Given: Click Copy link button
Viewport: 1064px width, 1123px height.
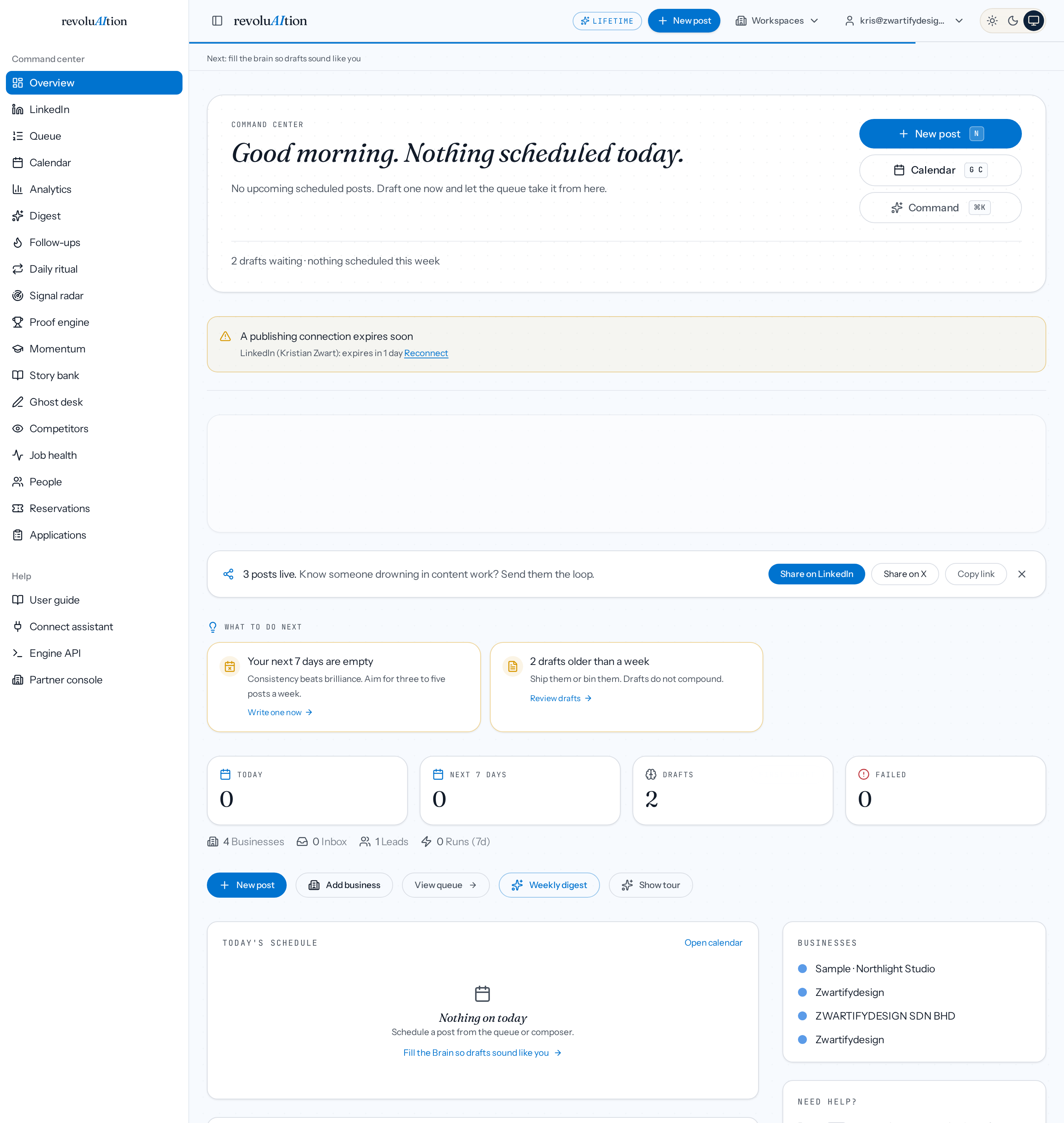Looking at the screenshot, I should pyautogui.click(x=976, y=574).
